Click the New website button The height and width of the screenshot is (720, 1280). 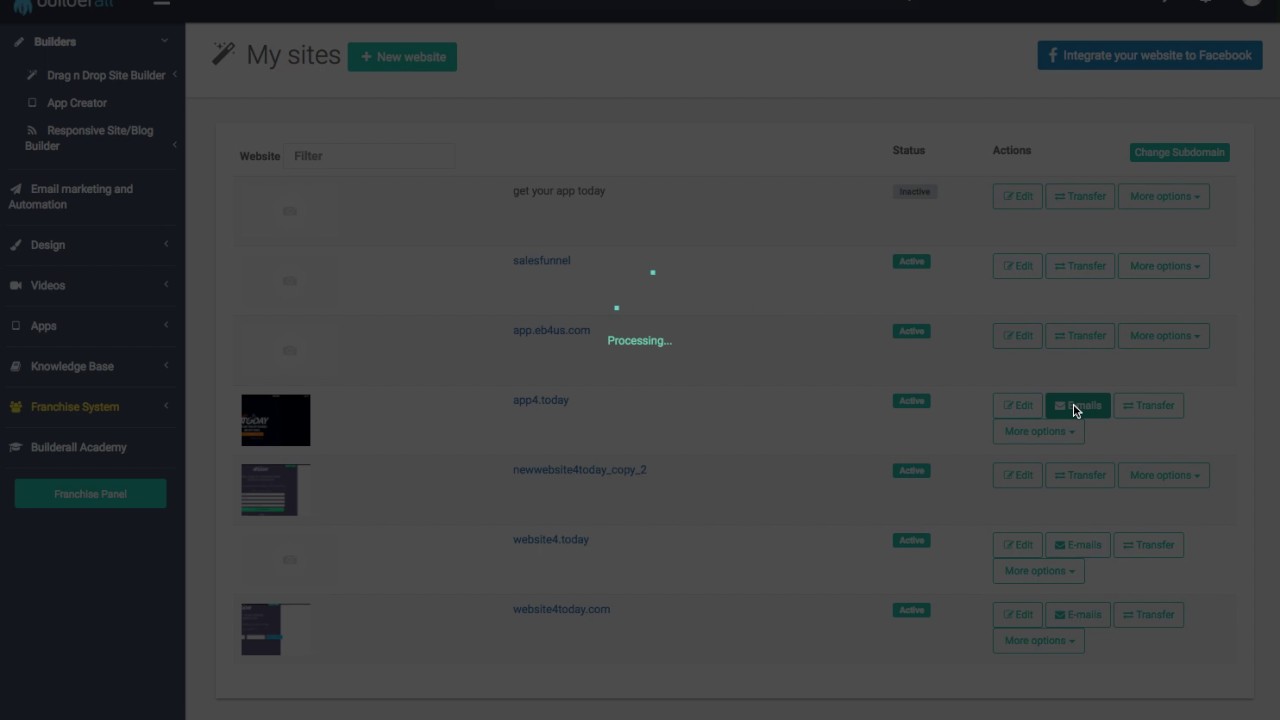click(x=402, y=57)
